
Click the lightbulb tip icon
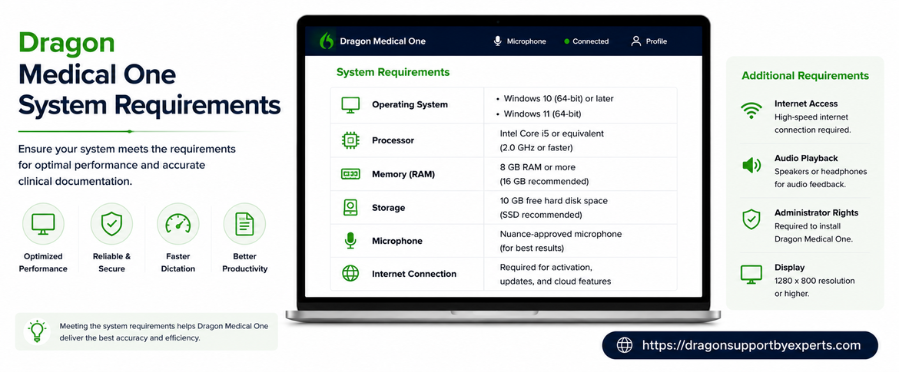37,331
